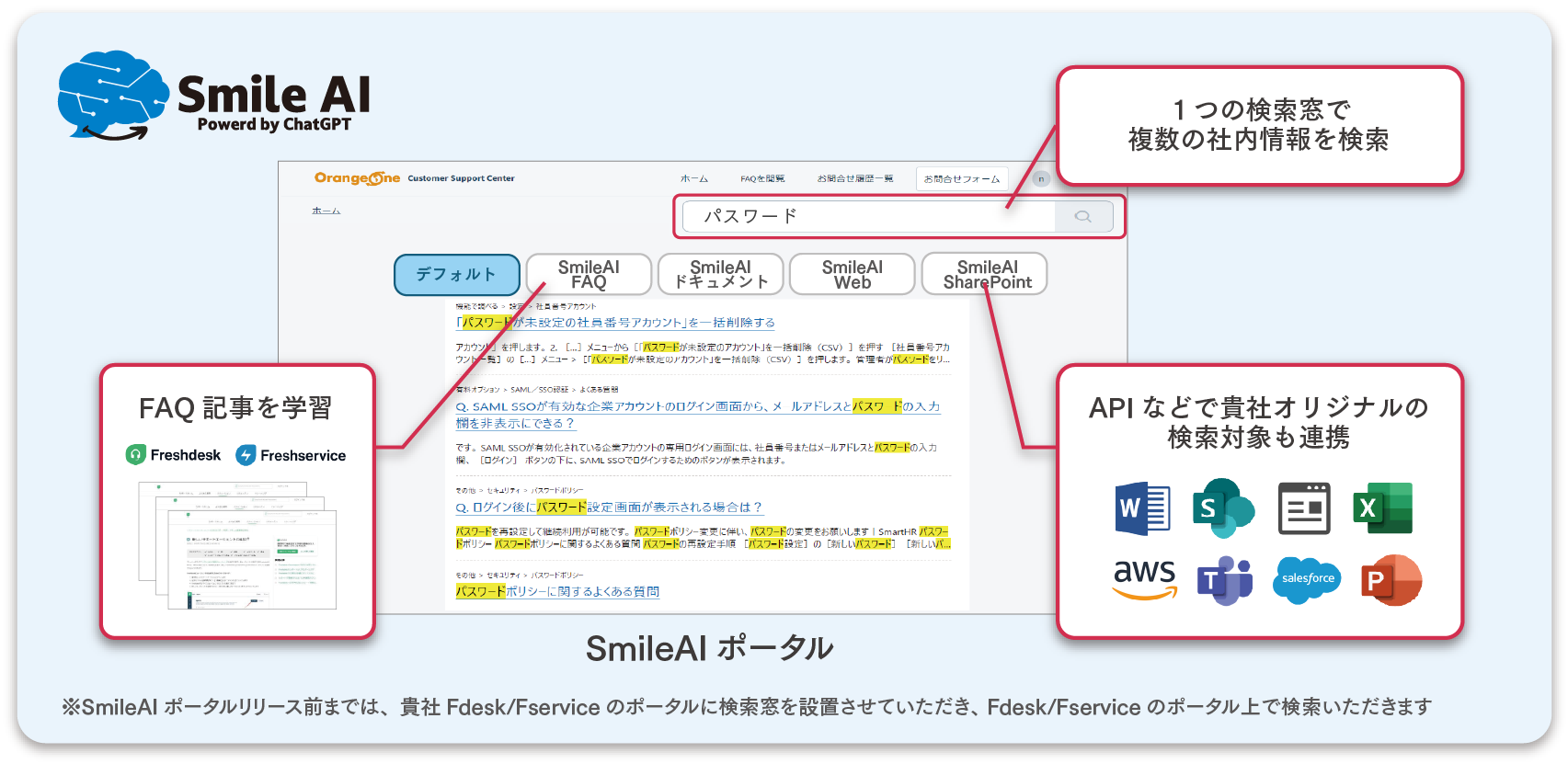Open FAQを閲覧 in the navigation
1568x764 pixels.
coord(762,179)
